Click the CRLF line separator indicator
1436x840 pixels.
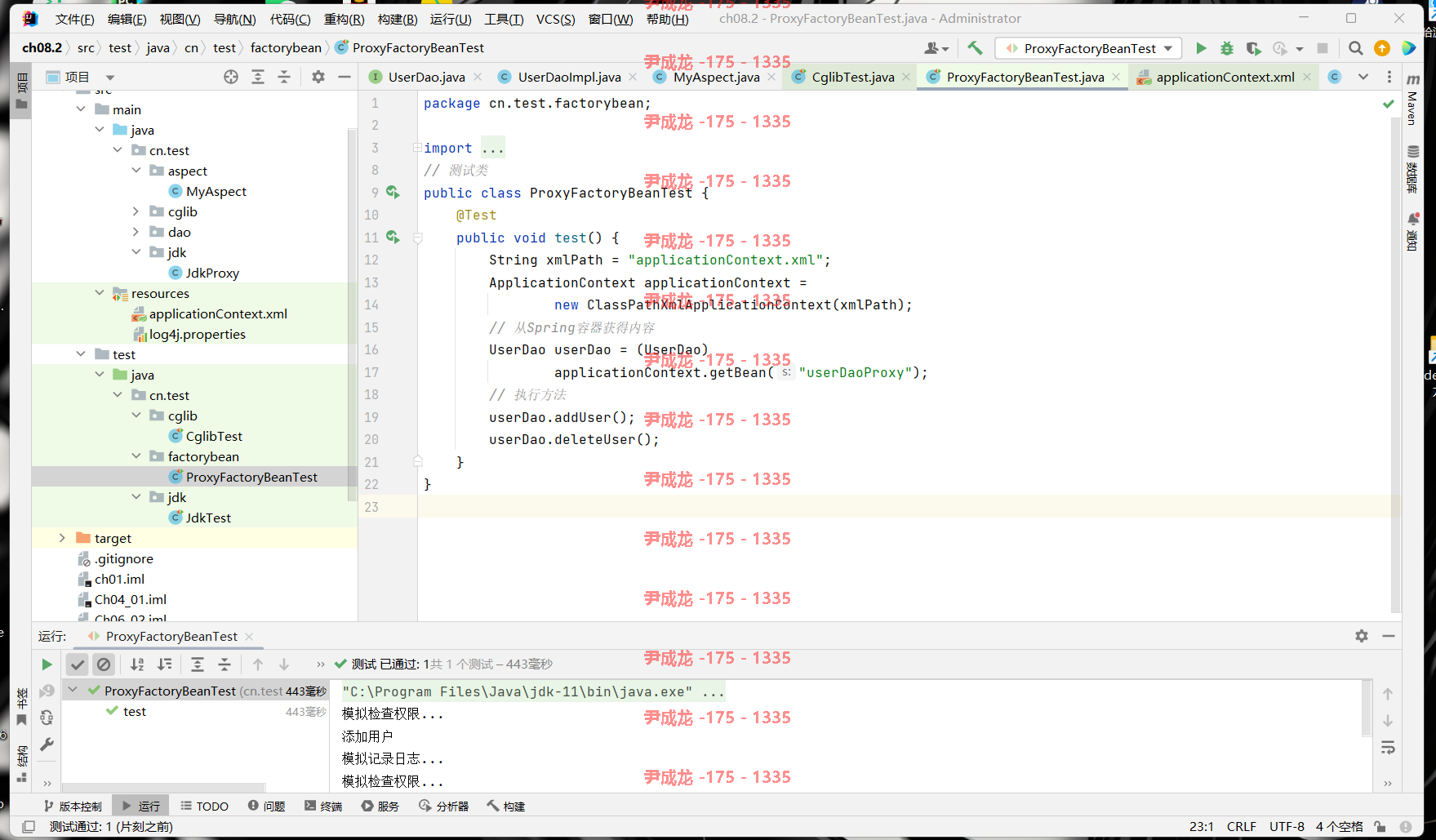pyautogui.click(x=1242, y=827)
